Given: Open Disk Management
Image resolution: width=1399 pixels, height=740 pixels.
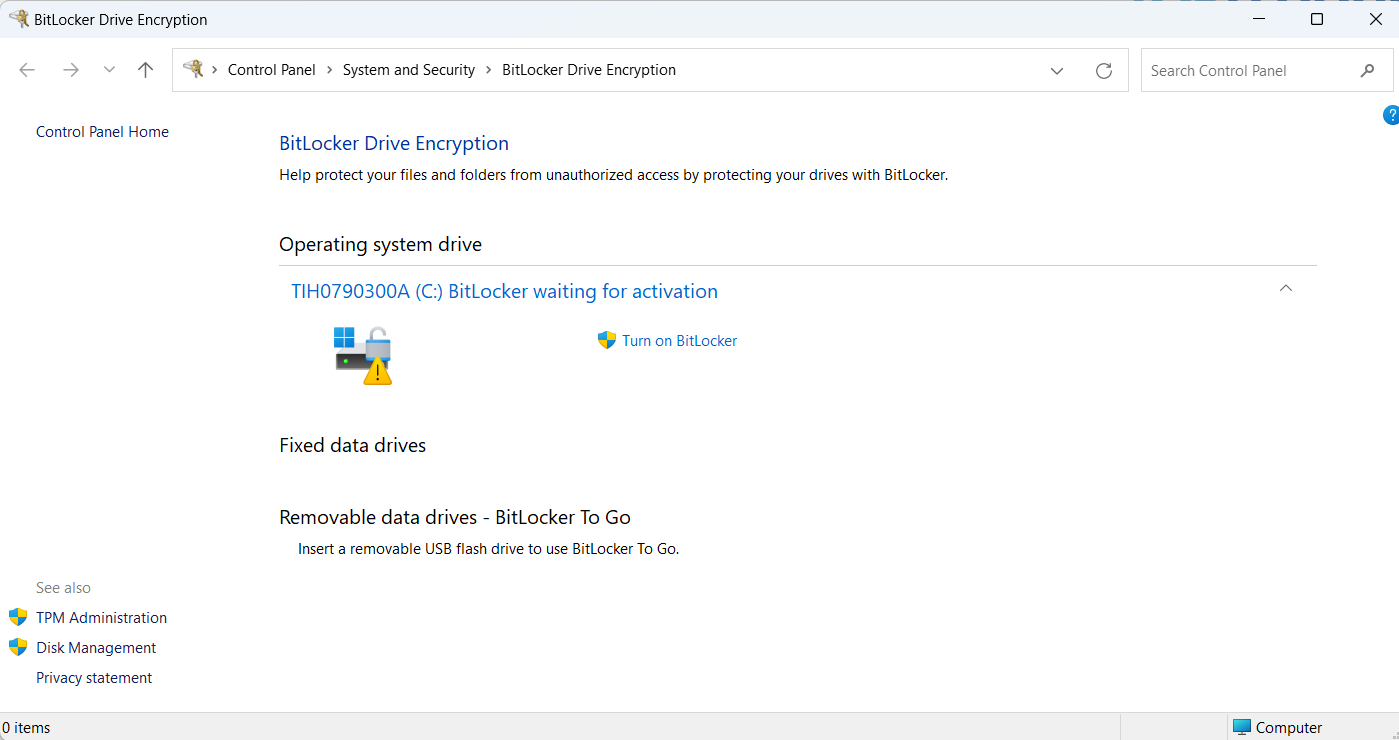Looking at the screenshot, I should coord(96,648).
